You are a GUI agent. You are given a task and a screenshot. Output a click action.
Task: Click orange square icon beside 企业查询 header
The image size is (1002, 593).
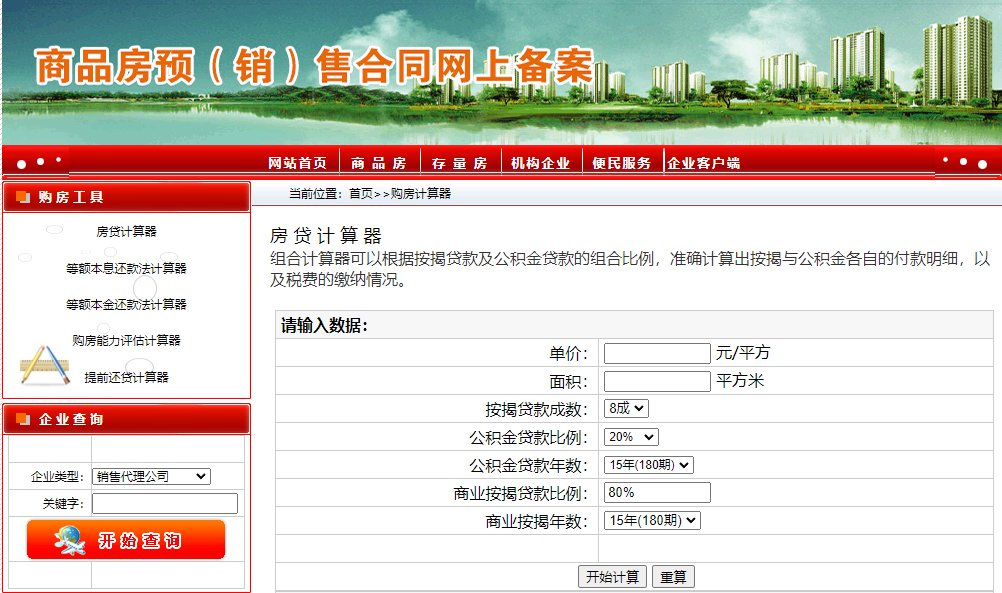pyautogui.click(x=23, y=419)
